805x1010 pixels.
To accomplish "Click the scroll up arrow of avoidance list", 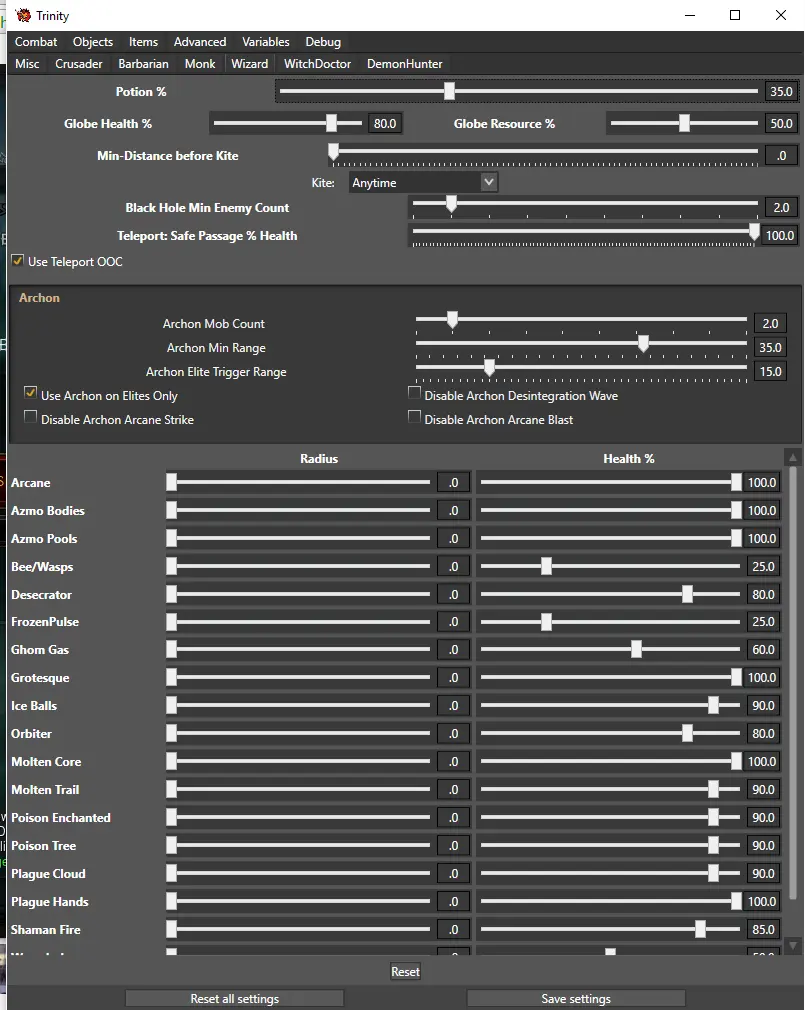I will [x=793, y=458].
